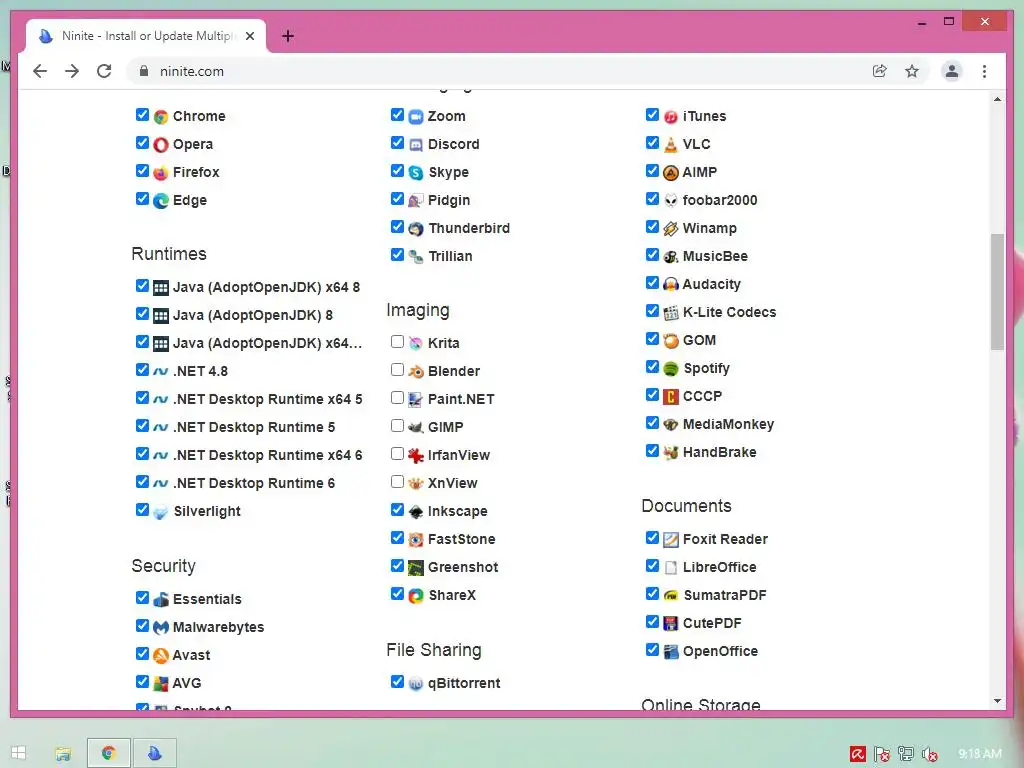
Task: Click the Spotify app icon
Action: click(671, 368)
